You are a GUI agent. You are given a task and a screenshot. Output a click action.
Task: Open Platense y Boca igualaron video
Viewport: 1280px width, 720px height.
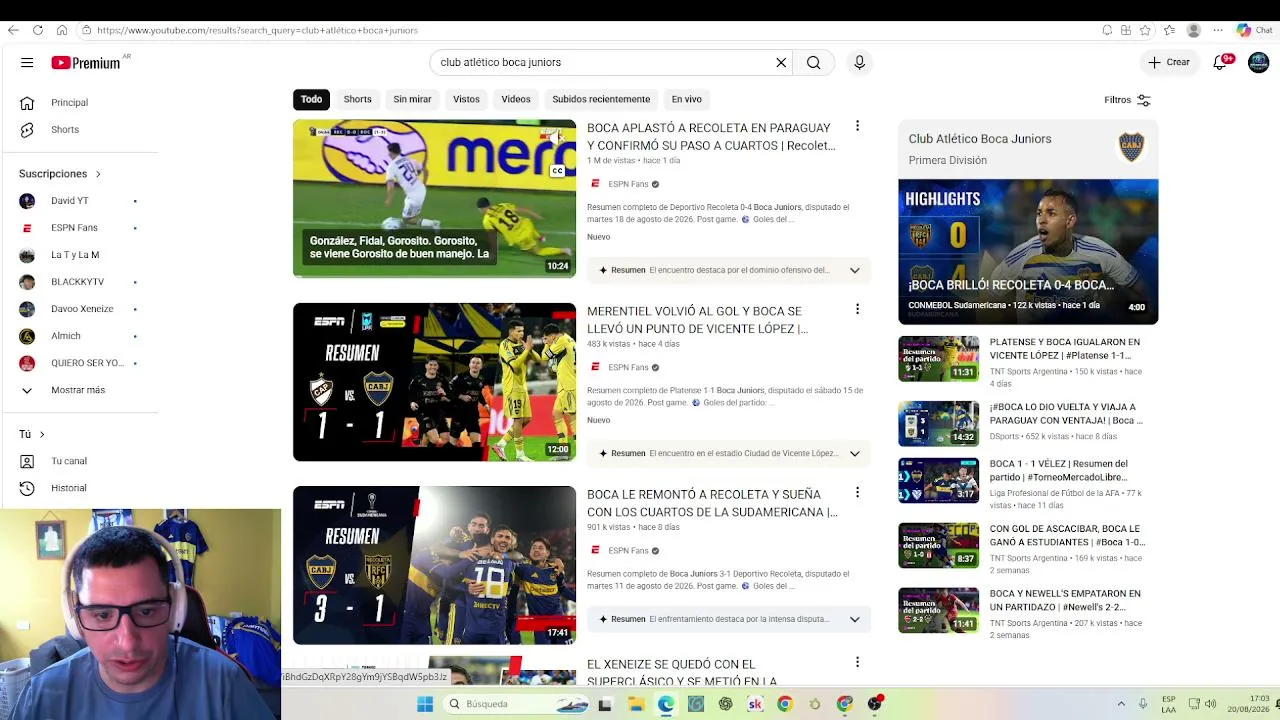click(x=1065, y=349)
